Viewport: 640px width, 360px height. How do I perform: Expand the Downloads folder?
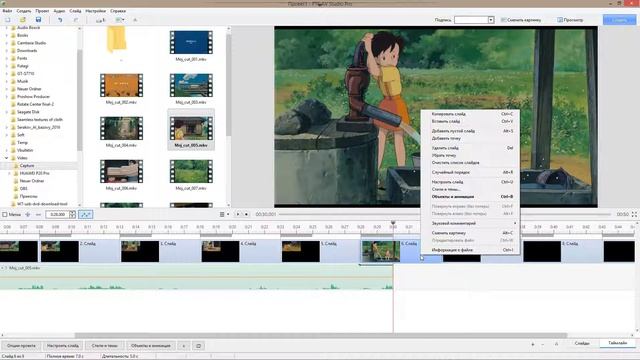(x=7, y=51)
